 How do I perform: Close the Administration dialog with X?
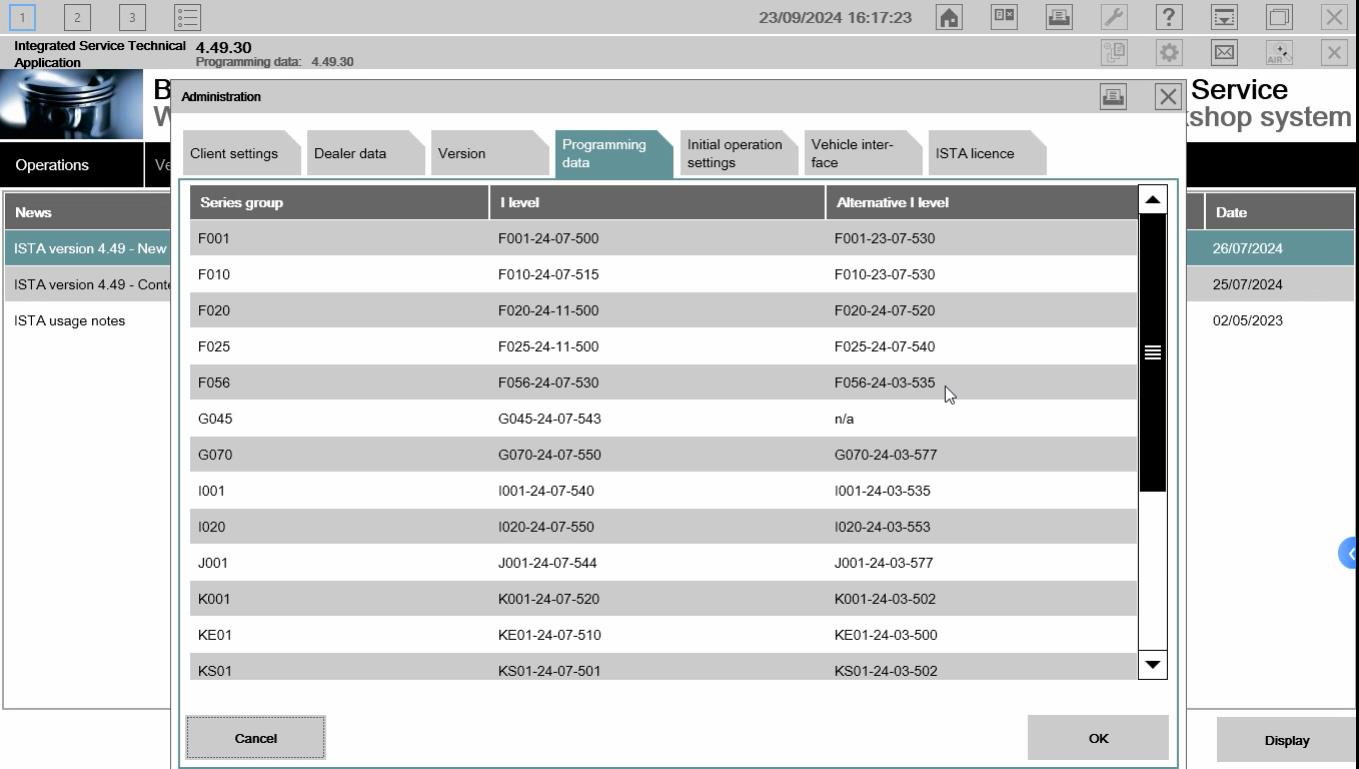[x=1168, y=97]
